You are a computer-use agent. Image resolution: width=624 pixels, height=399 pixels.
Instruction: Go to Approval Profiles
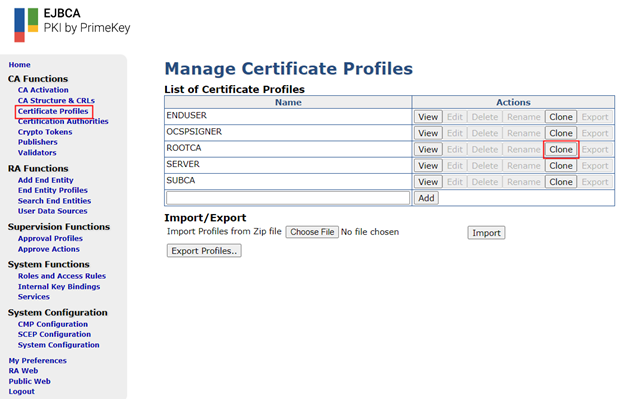(50, 238)
